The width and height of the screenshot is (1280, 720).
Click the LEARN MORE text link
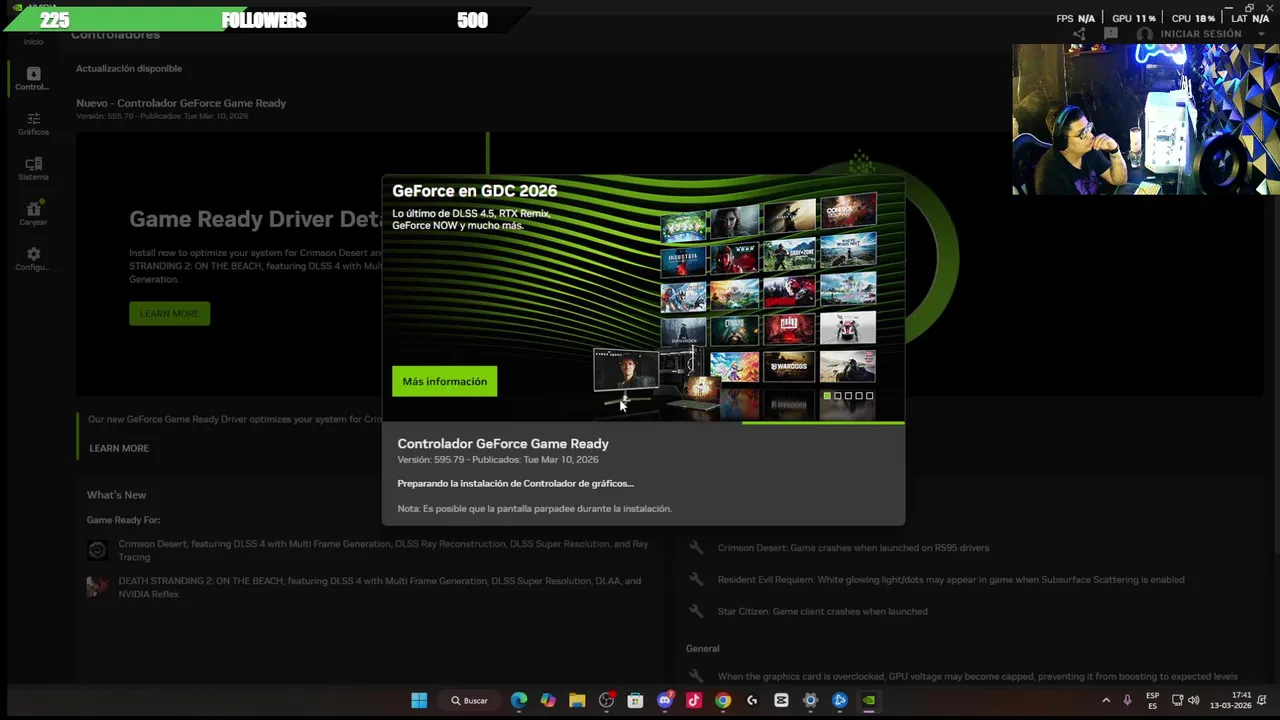(119, 448)
